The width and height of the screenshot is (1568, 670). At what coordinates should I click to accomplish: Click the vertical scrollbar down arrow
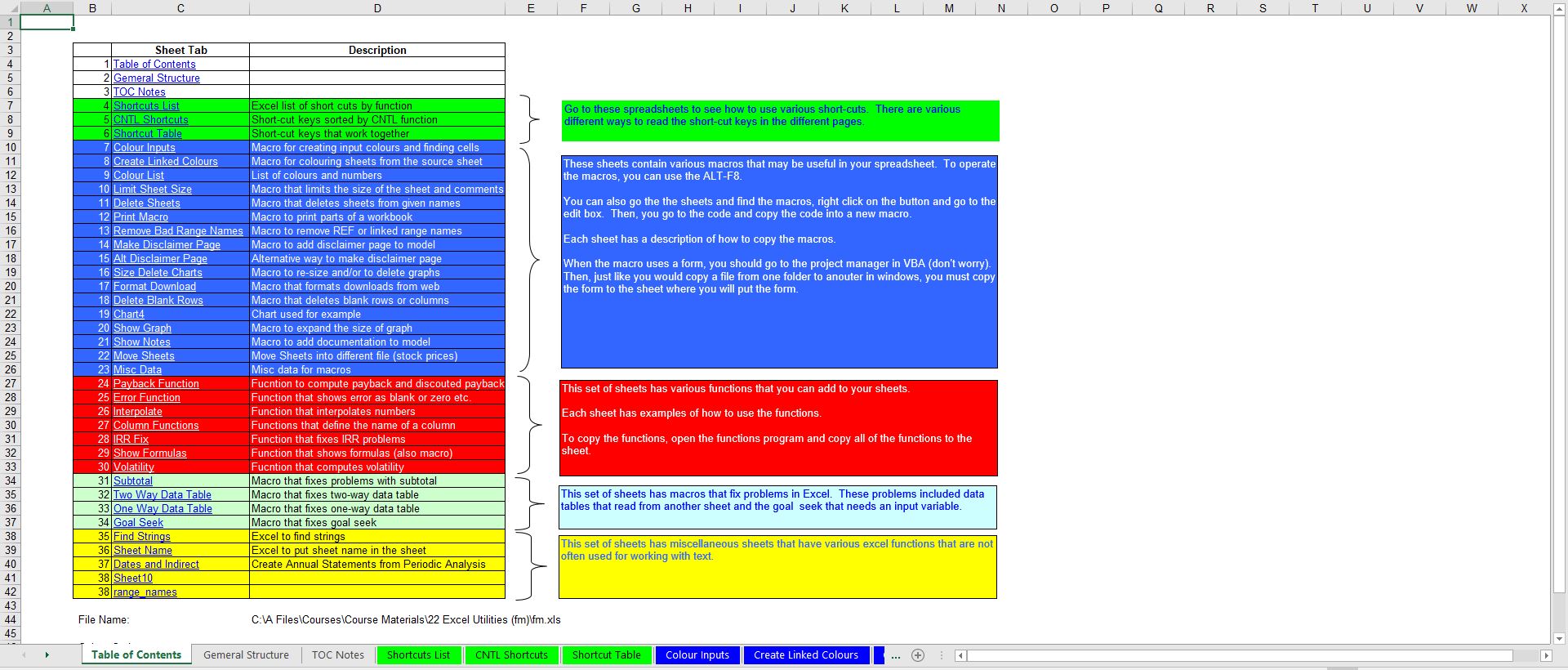point(1559,639)
